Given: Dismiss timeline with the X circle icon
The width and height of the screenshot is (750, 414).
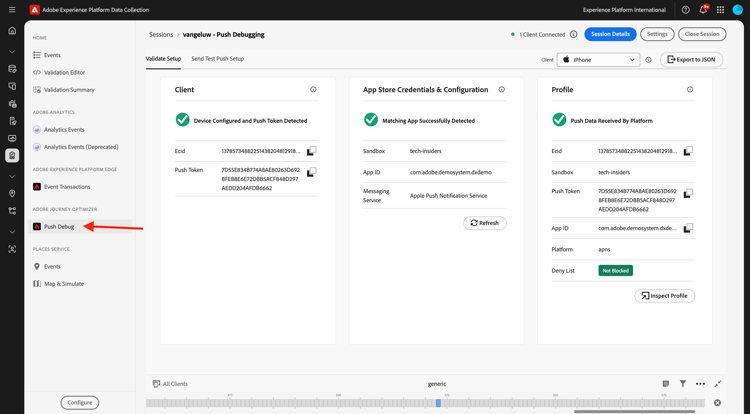Looking at the screenshot, I should 717,403.
